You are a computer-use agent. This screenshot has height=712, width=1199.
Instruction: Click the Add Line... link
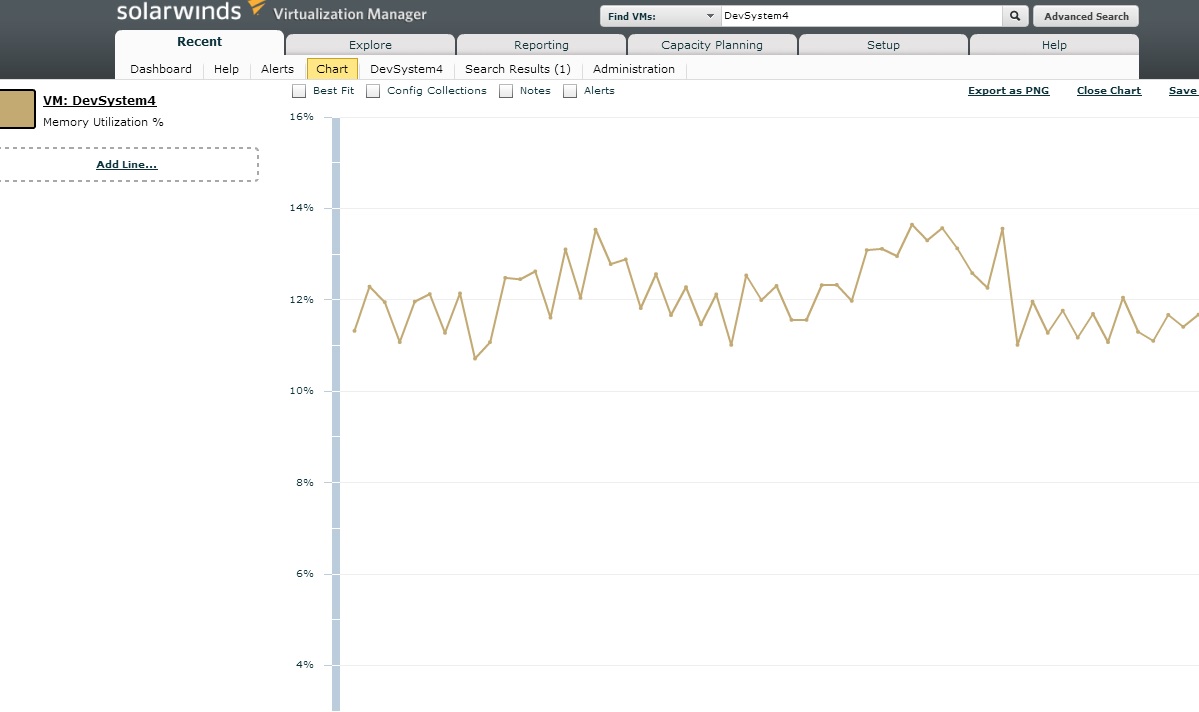127,164
